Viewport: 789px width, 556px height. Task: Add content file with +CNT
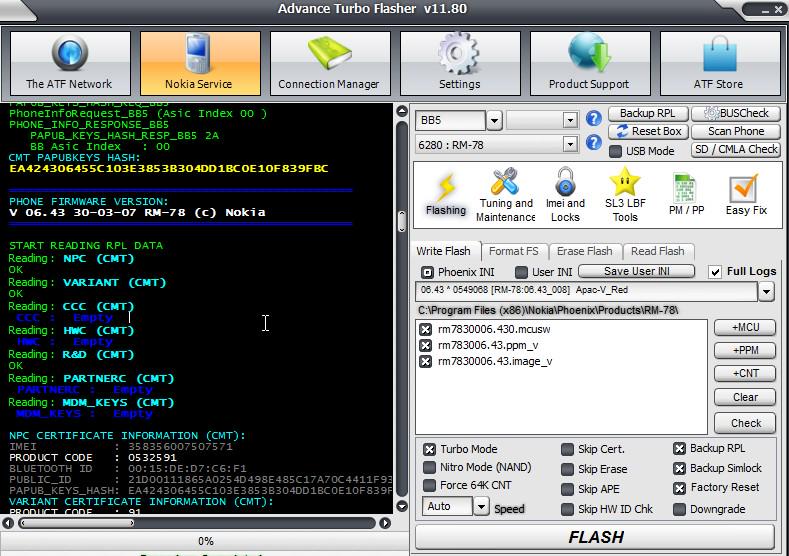745,373
